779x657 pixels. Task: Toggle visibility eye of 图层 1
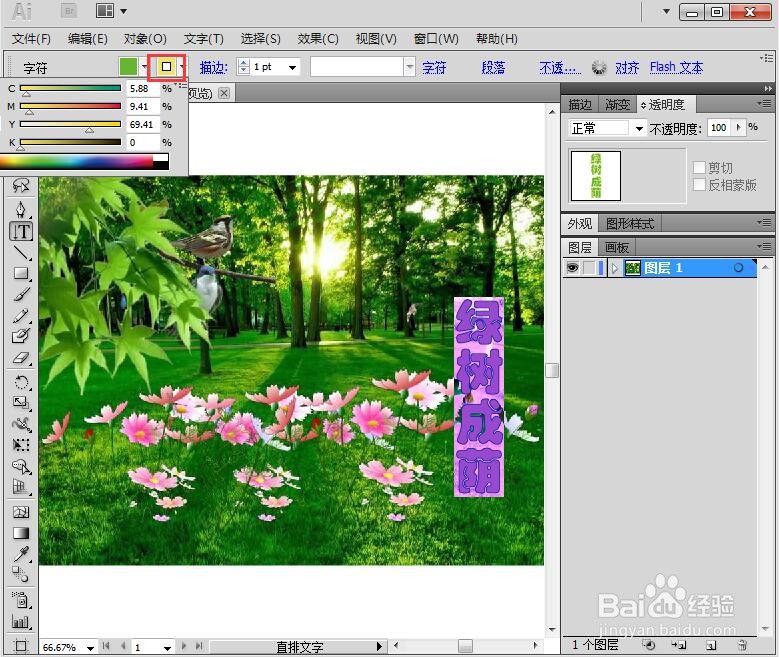click(x=573, y=268)
